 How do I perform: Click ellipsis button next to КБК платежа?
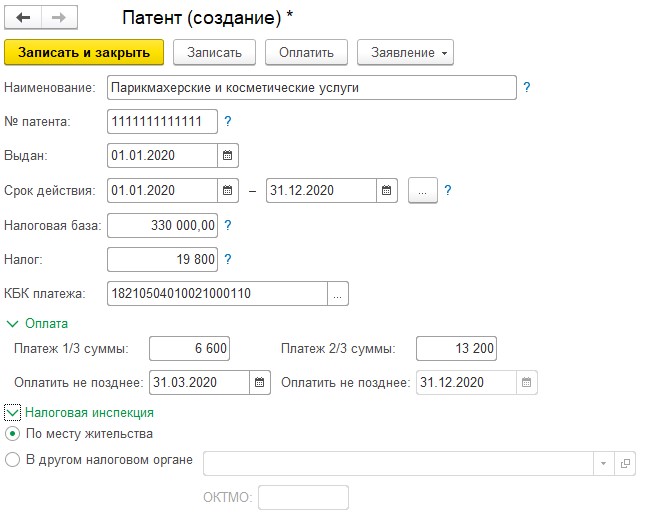[338, 294]
